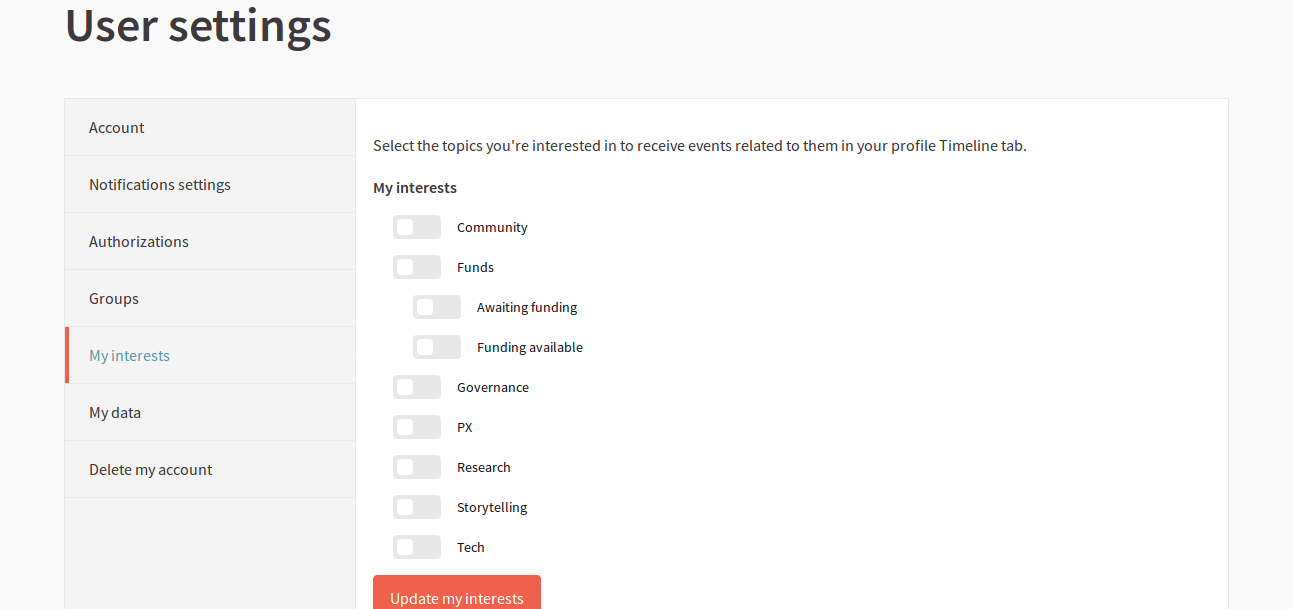Select the My interests sidebar item
Image resolution: width=1293 pixels, height=609 pixels.
click(130, 355)
